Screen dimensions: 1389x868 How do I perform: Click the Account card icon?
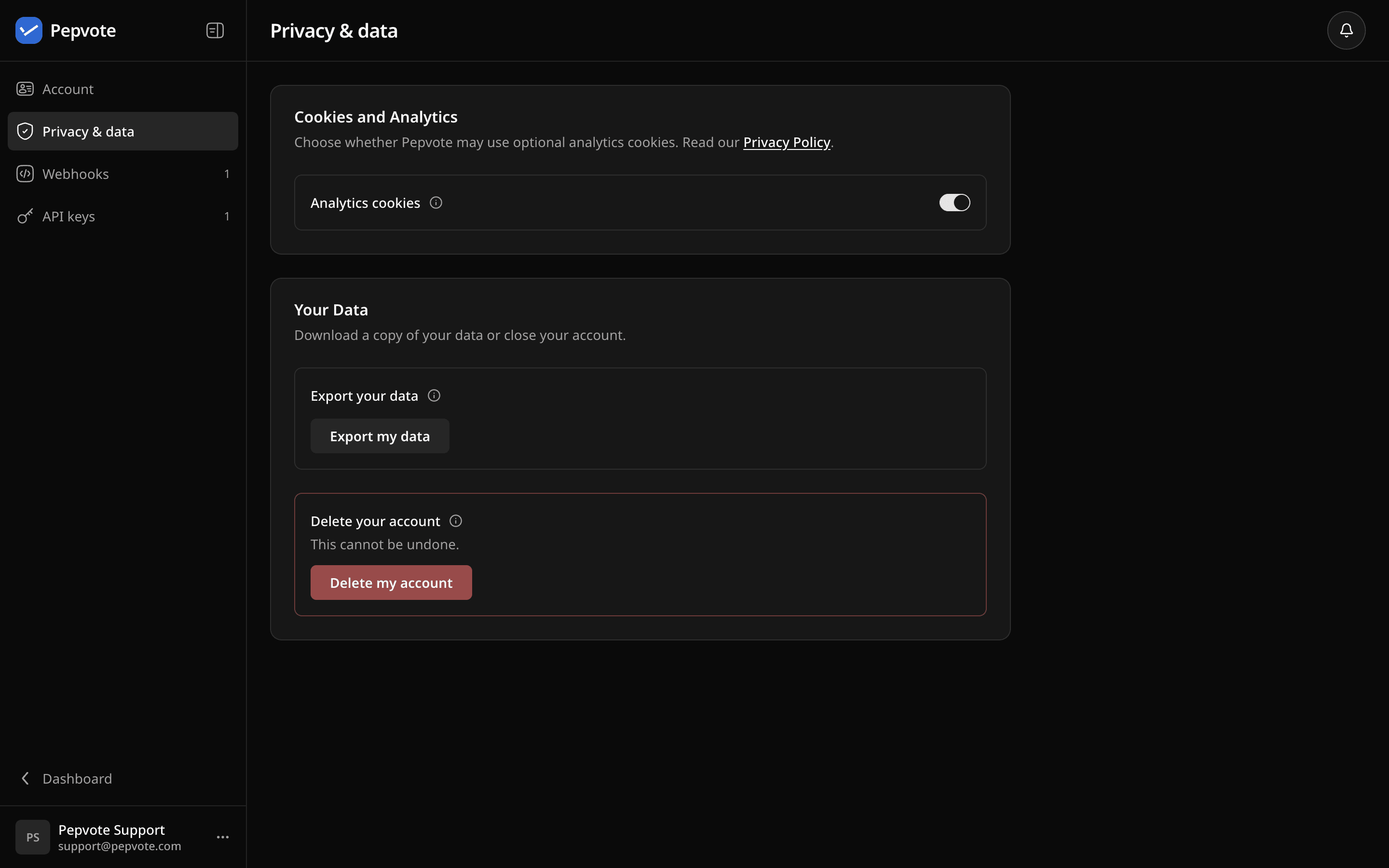25,89
